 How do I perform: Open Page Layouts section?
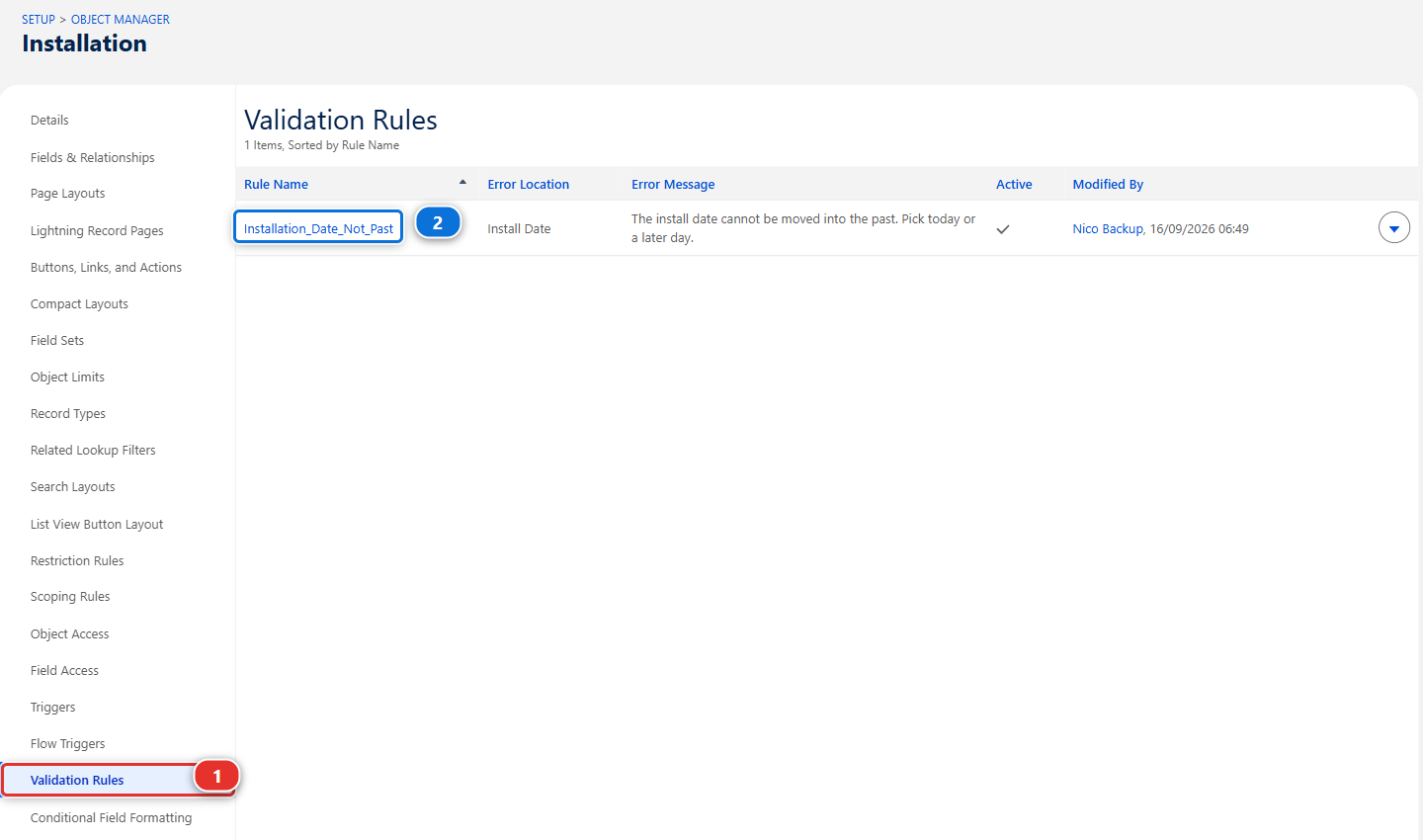(x=67, y=194)
